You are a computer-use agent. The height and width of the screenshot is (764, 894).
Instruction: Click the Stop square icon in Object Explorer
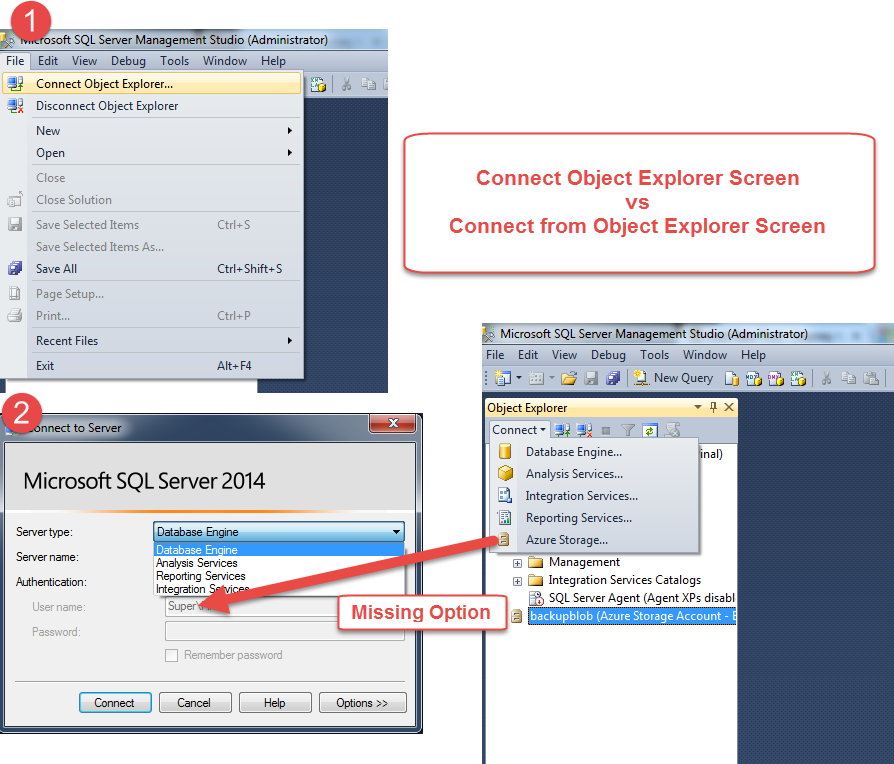(x=606, y=430)
